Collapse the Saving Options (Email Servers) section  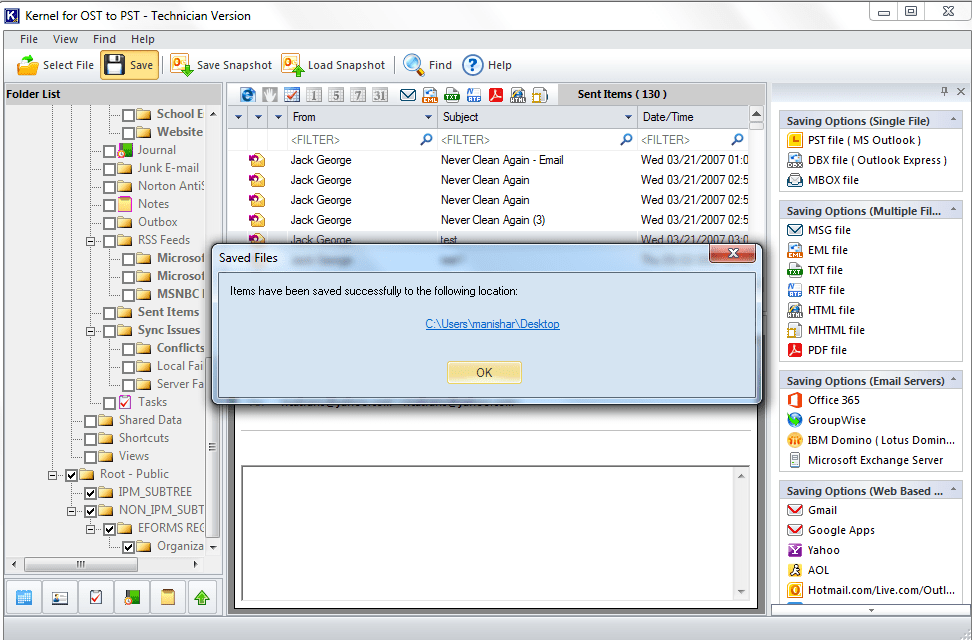pos(953,380)
